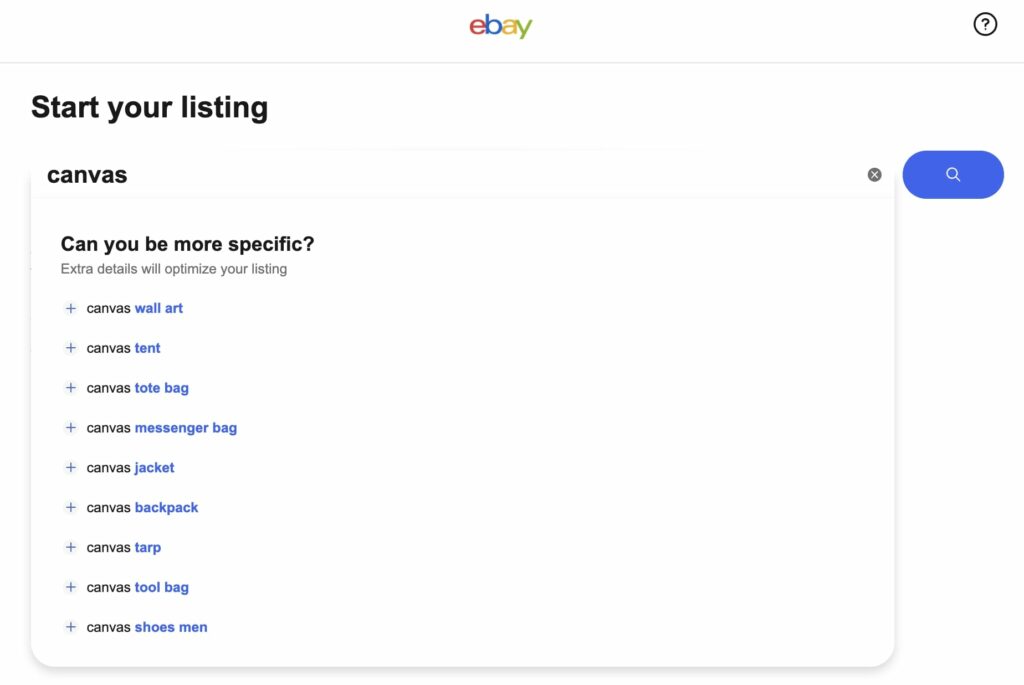This screenshot has width=1024, height=685.
Task: Click the plus icon next to canvas backpack
Action: click(x=70, y=507)
